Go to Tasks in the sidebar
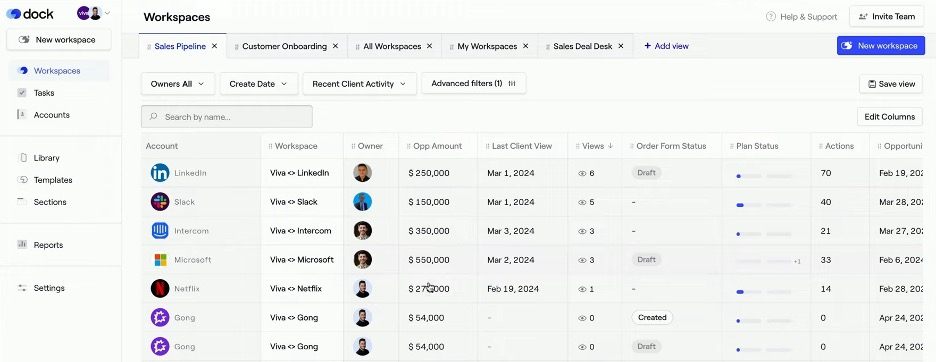This screenshot has height=362, width=936. 44,93
